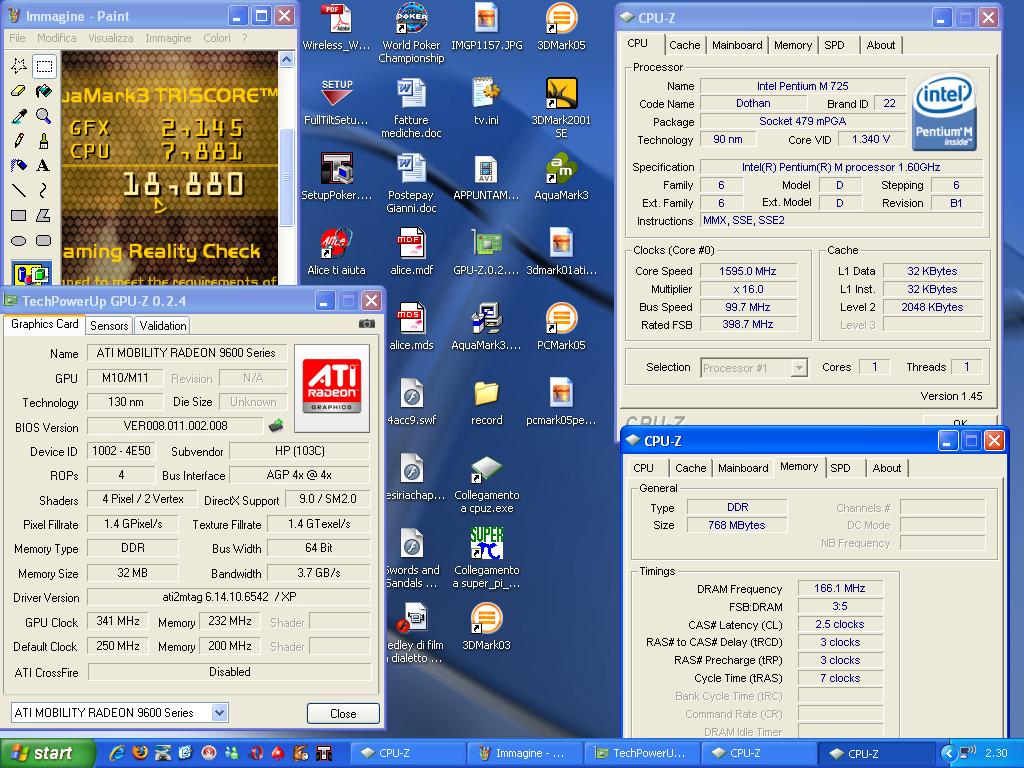Open the Modifica menu in Paint
This screenshot has height=768, width=1024.
pyautogui.click(x=57, y=38)
